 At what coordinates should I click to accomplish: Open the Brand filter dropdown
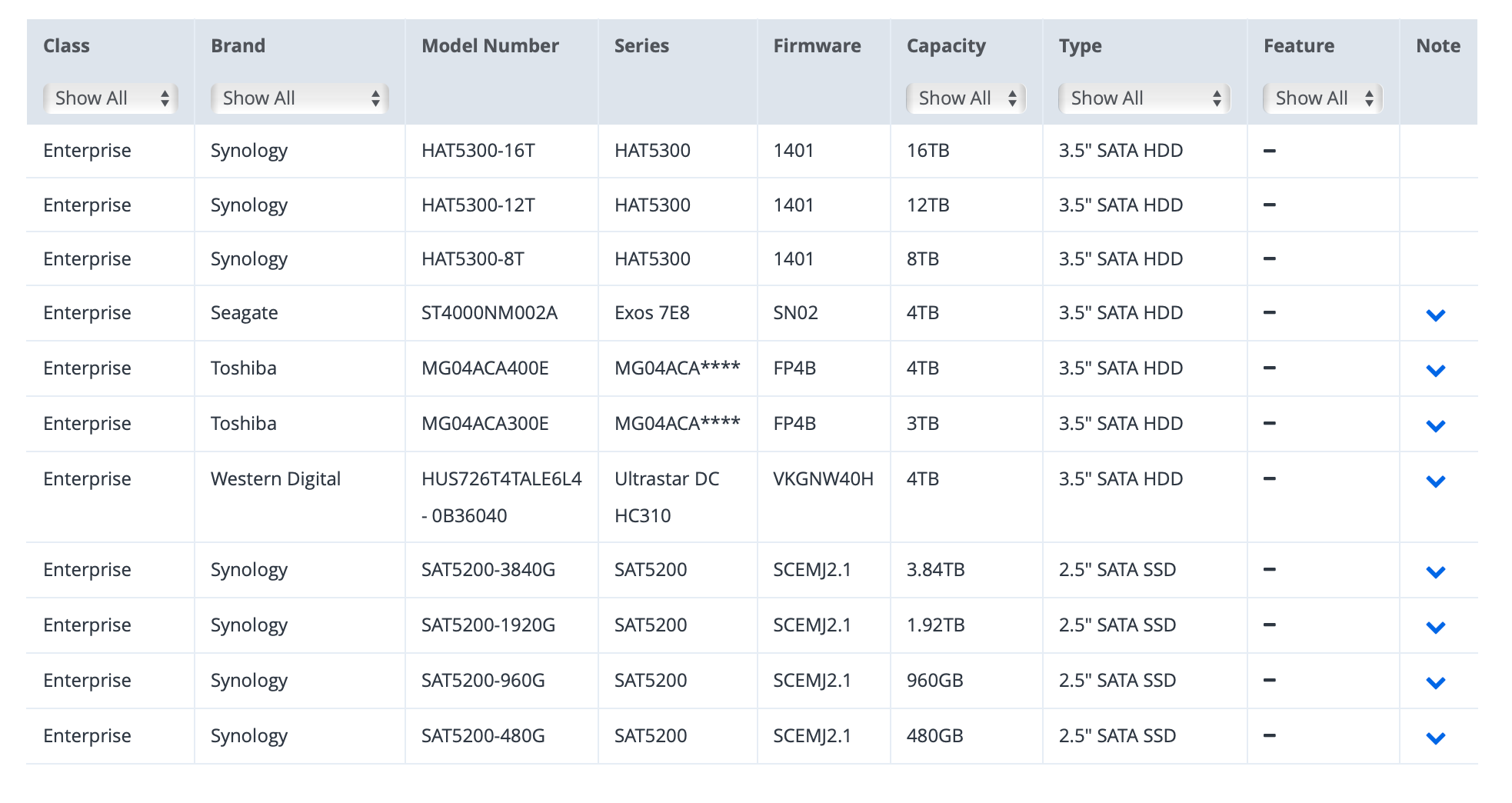coord(300,98)
